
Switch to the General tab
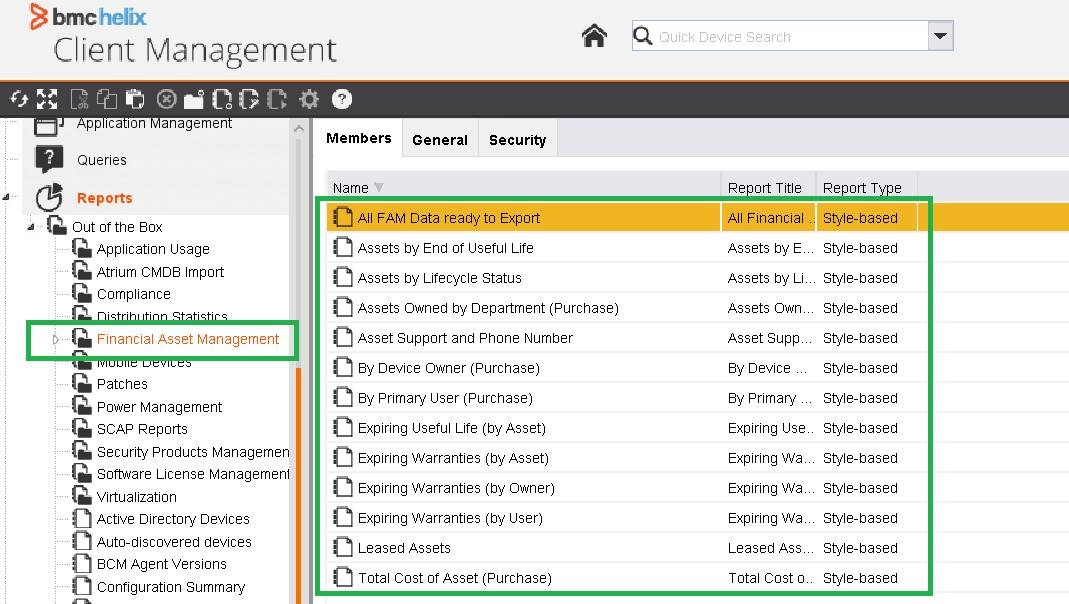[x=440, y=140]
